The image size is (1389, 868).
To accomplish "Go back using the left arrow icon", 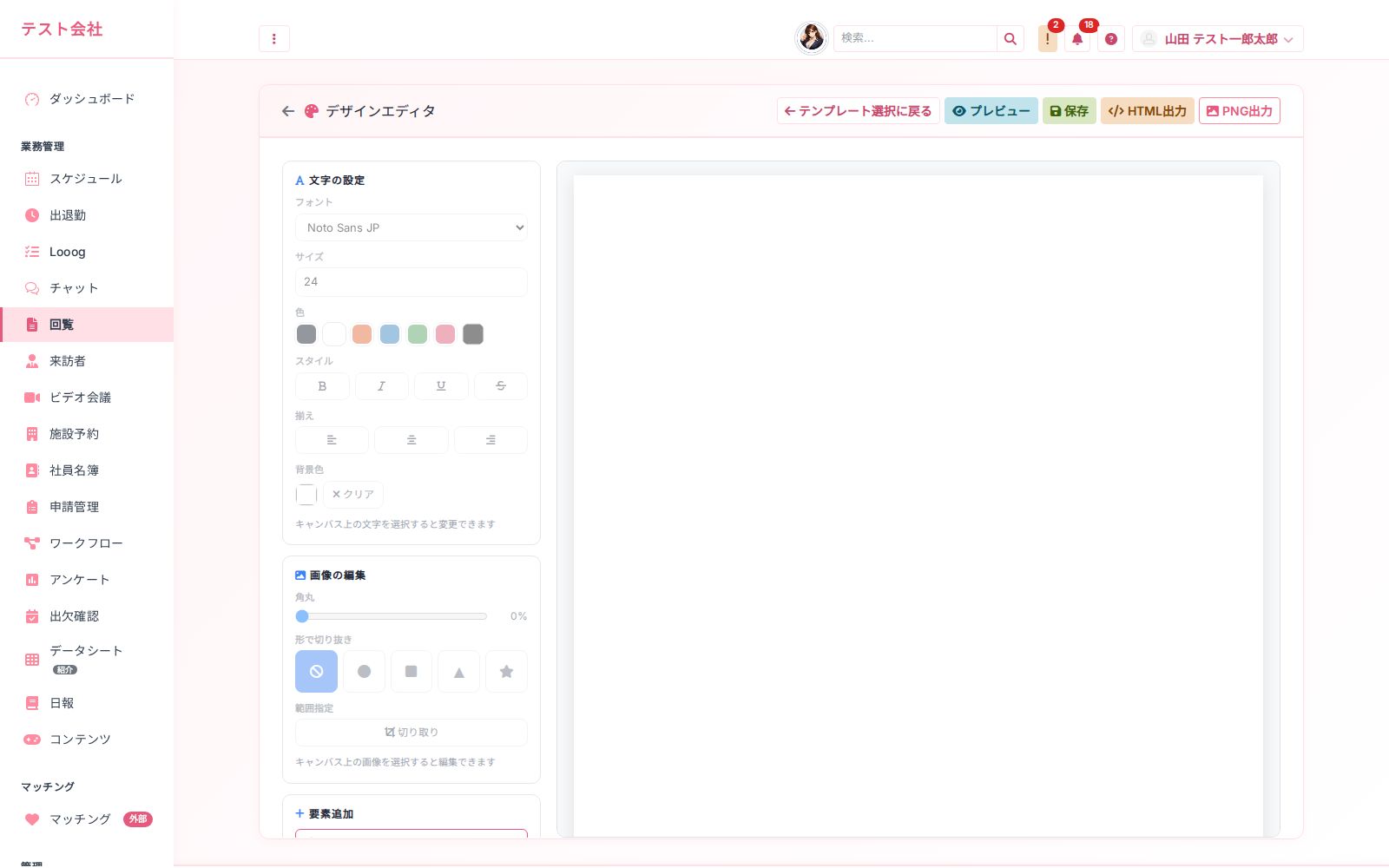I will coord(288,111).
